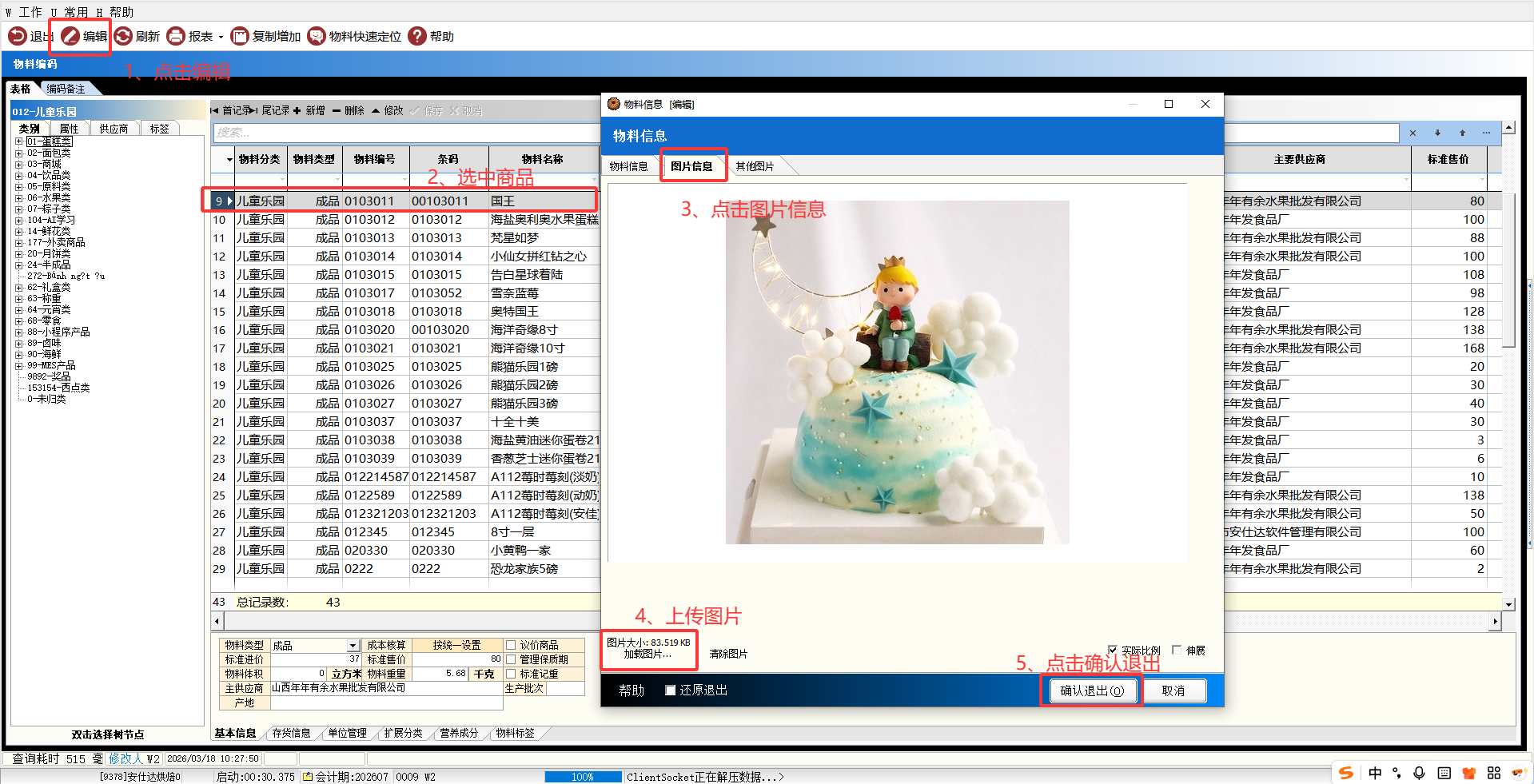Click the 清除图片 button
Image resolution: width=1534 pixels, height=784 pixels.
[728, 654]
